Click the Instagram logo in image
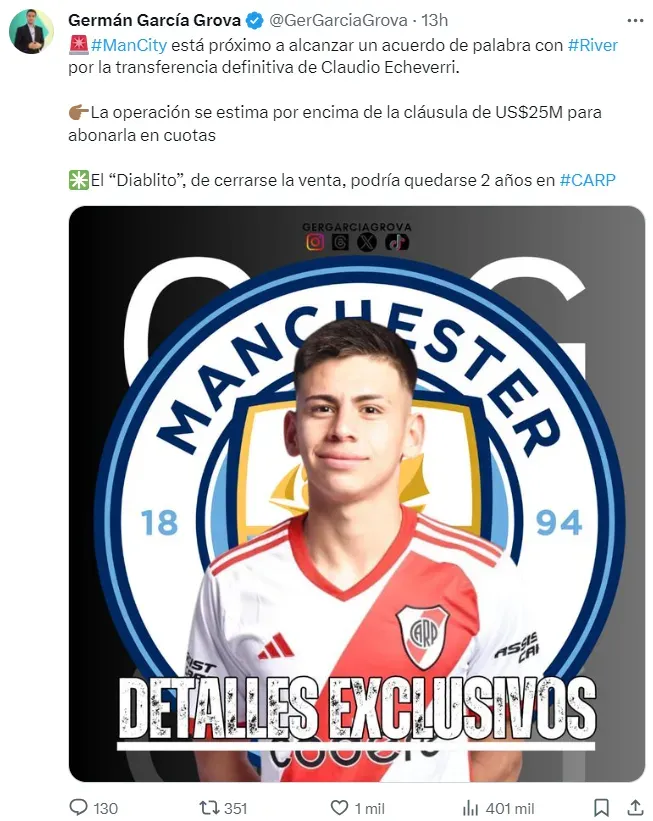This screenshot has height=821, width=653. [x=315, y=242]
